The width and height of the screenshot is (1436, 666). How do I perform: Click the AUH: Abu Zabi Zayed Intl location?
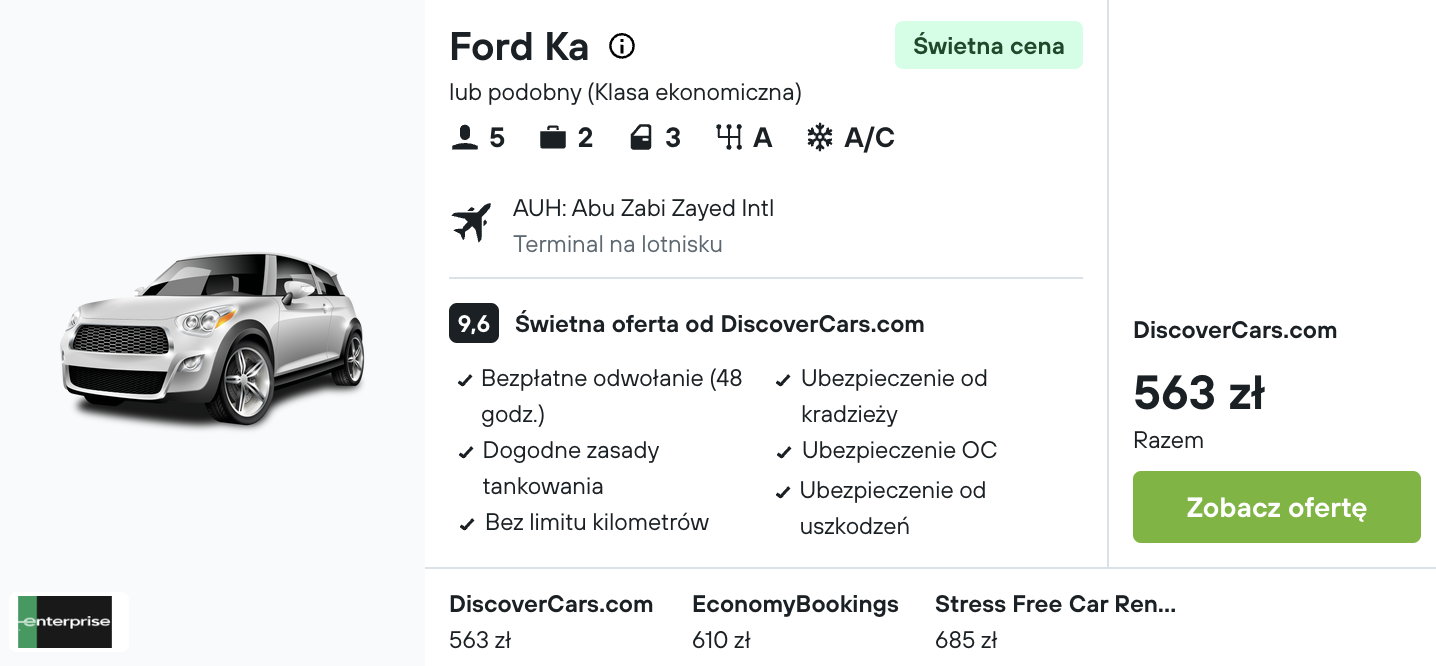pos(643,208)
